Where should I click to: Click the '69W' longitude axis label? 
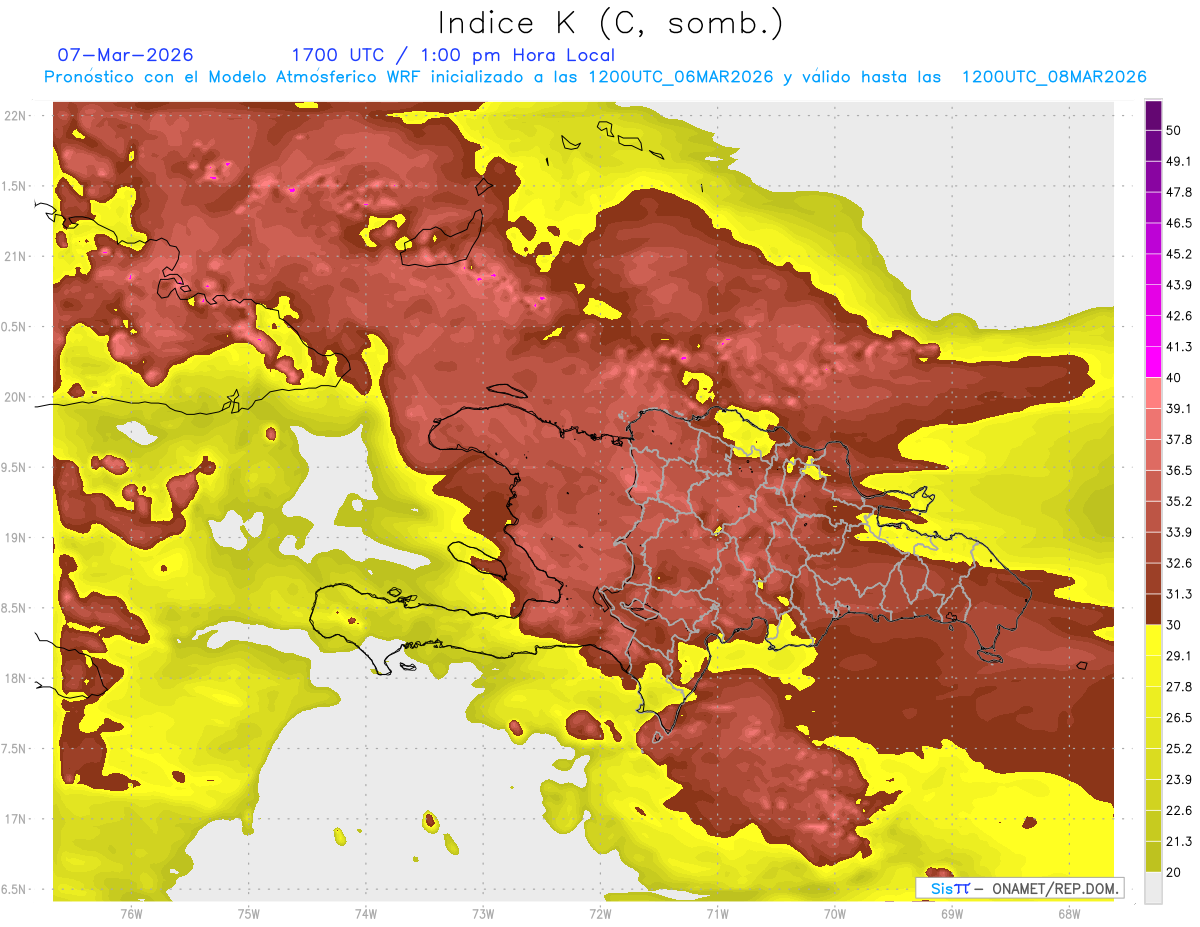tap(952, 913)
